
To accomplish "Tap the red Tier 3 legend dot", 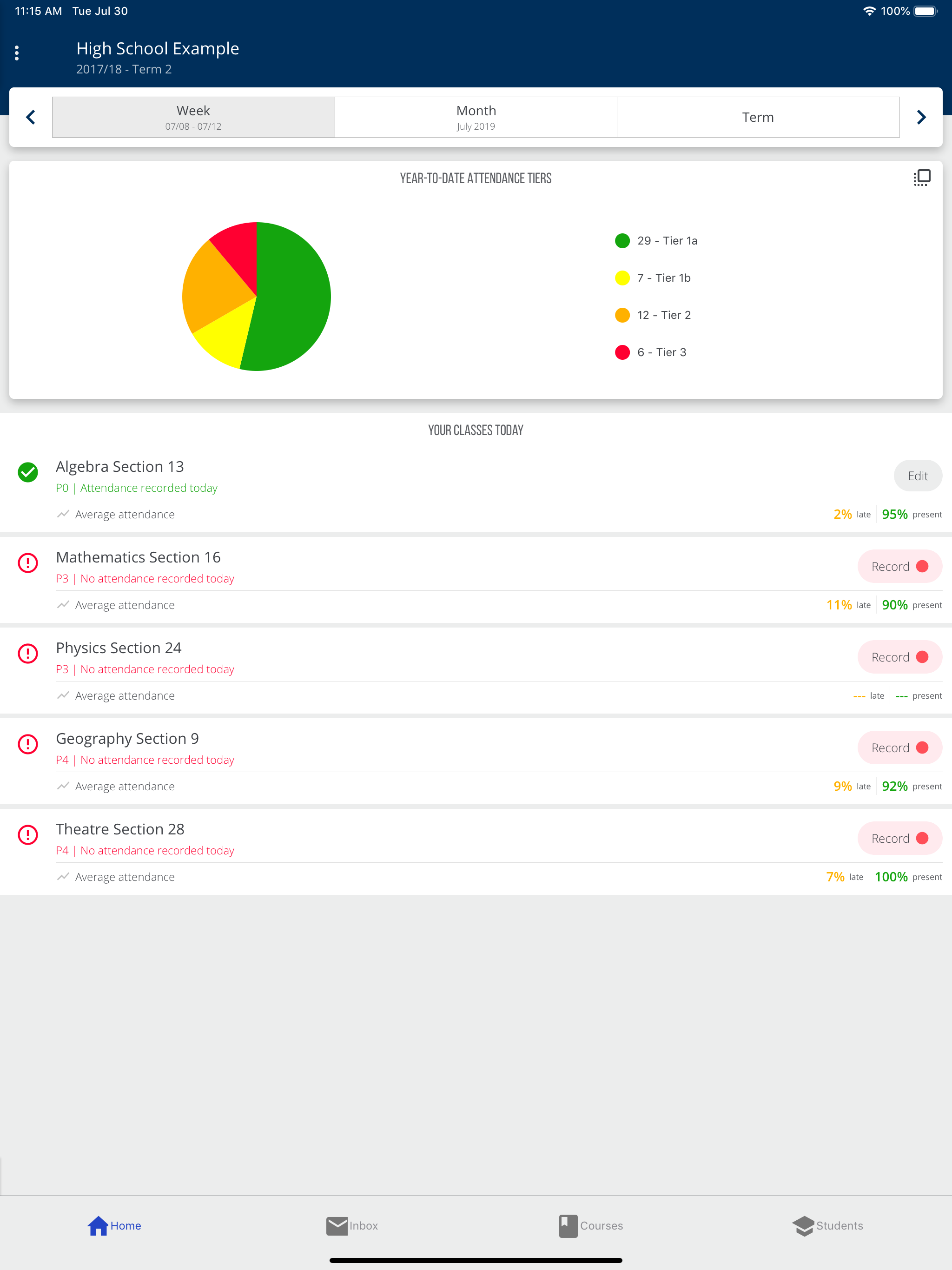I will click(x=622, y=352).
